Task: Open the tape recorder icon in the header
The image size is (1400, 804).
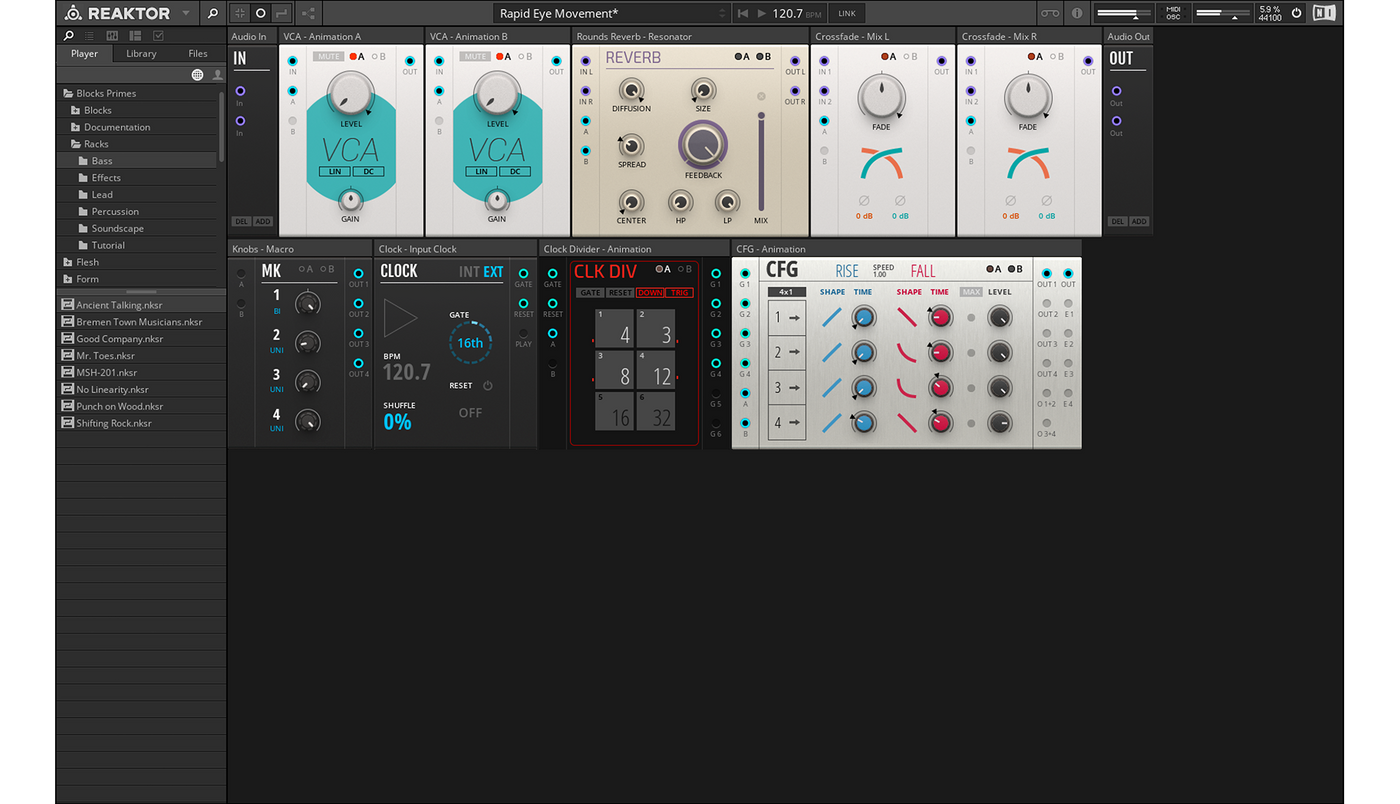Action: tap(1049, 13)
